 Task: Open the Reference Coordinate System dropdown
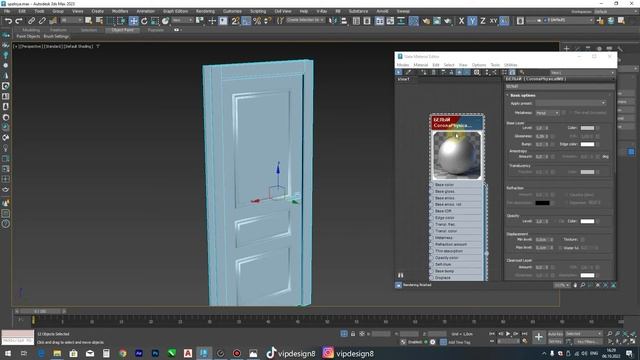click(182, 20)
